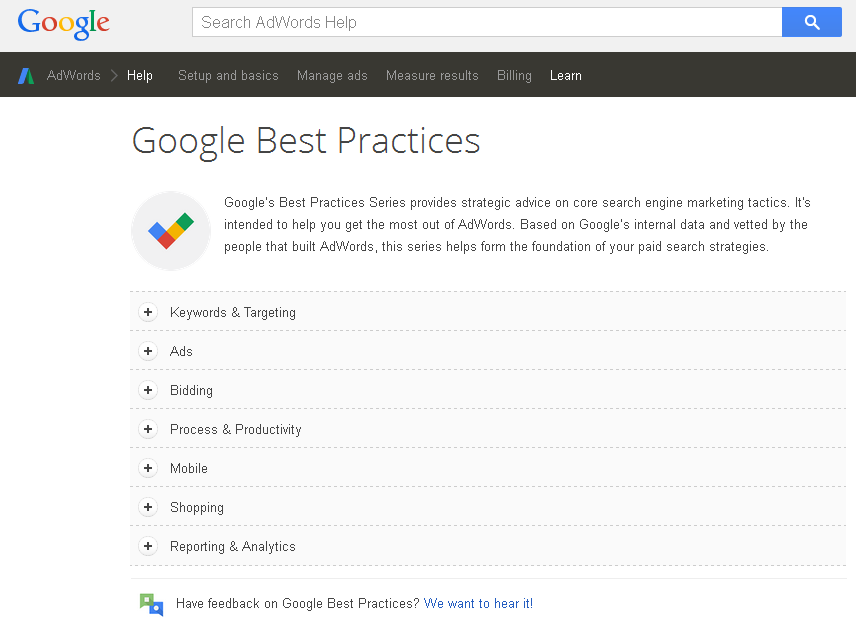Viewport: 856px width, 623px height.
Task: Open the Bidding category
Action: [148, 390]
